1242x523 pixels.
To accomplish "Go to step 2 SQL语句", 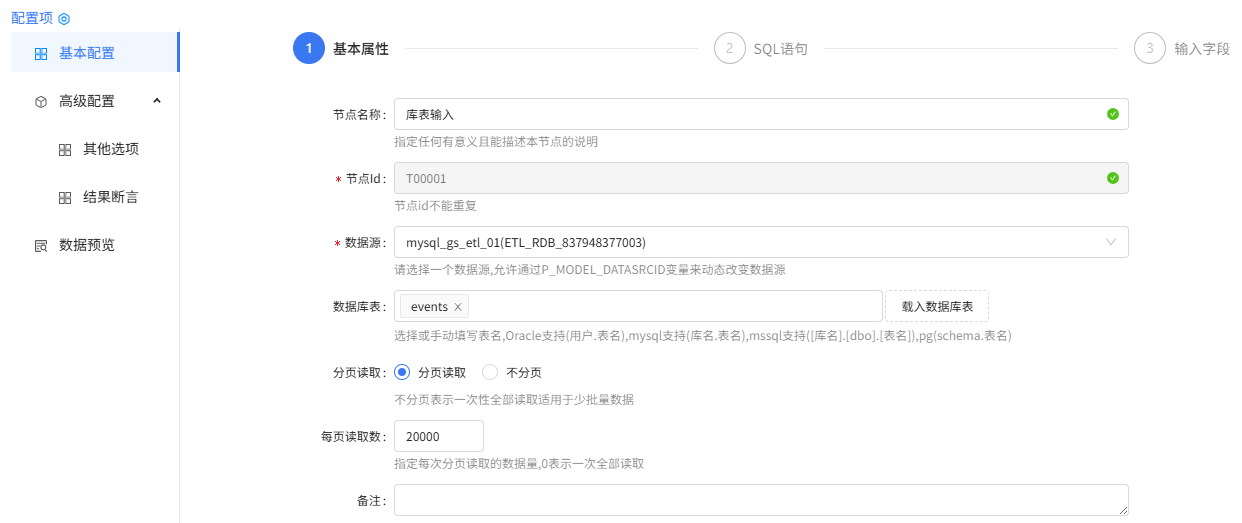I will [730, 48].
